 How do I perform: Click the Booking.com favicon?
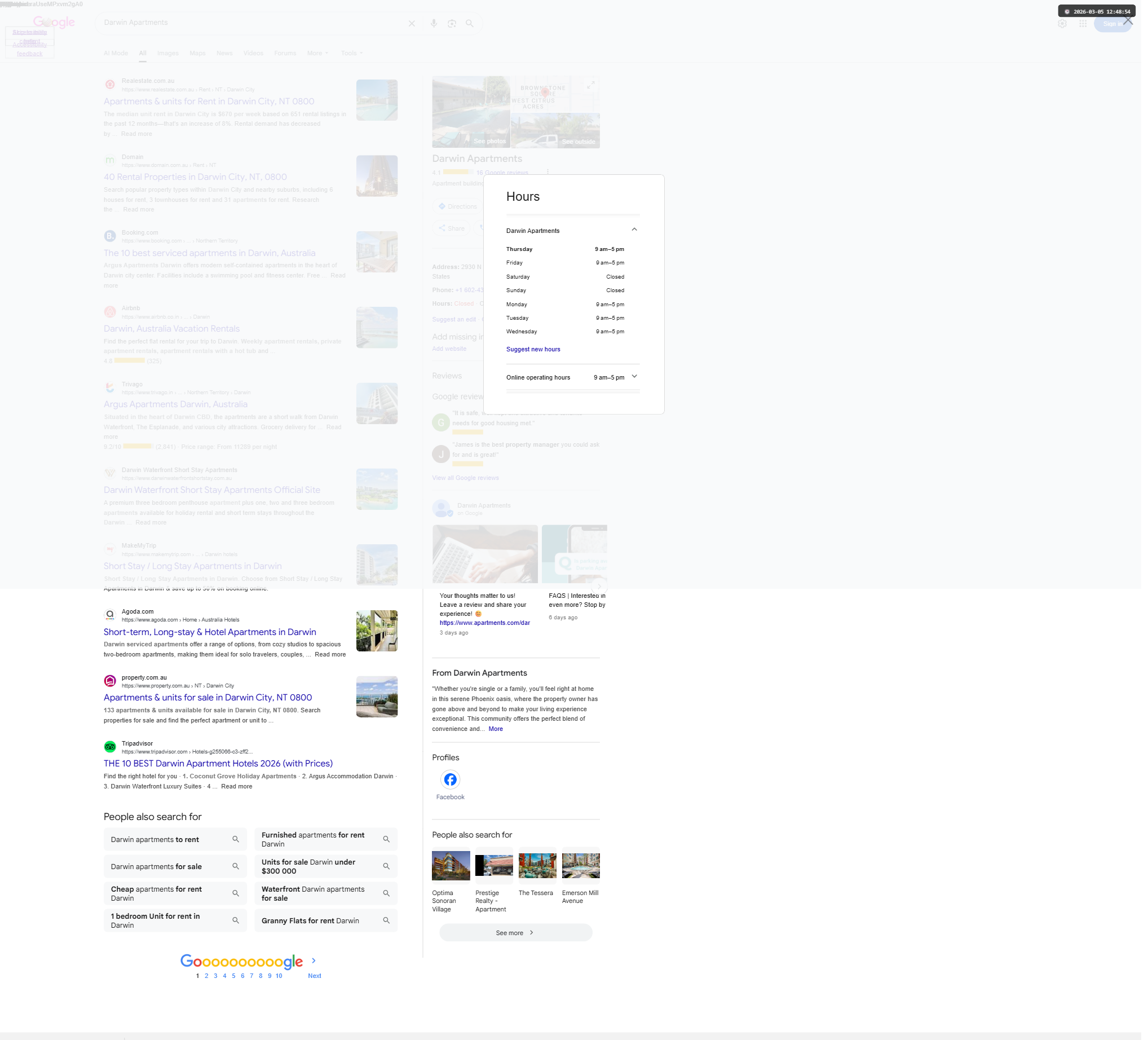tap(110, 236)
